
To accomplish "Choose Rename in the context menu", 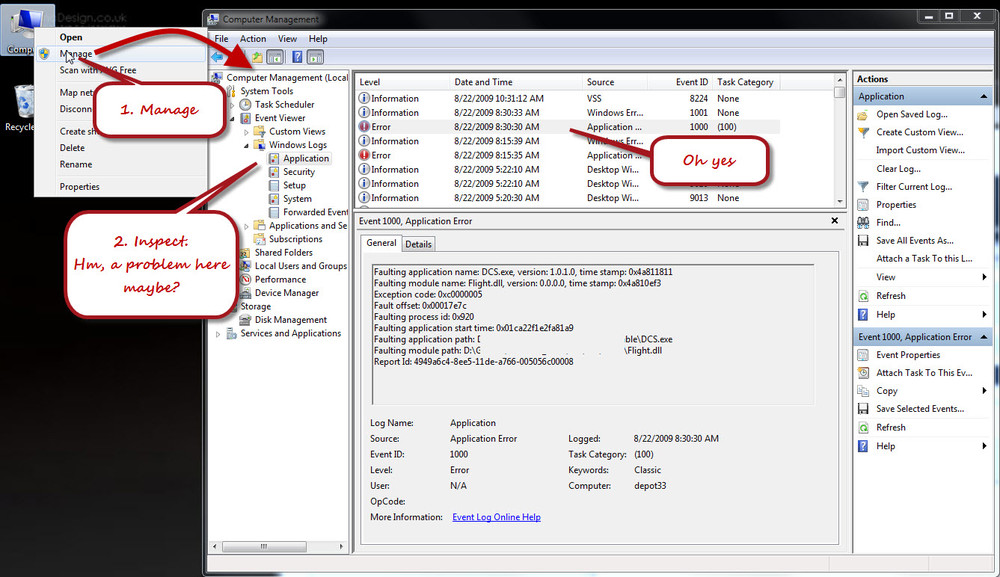I will [x=76, y=164].
